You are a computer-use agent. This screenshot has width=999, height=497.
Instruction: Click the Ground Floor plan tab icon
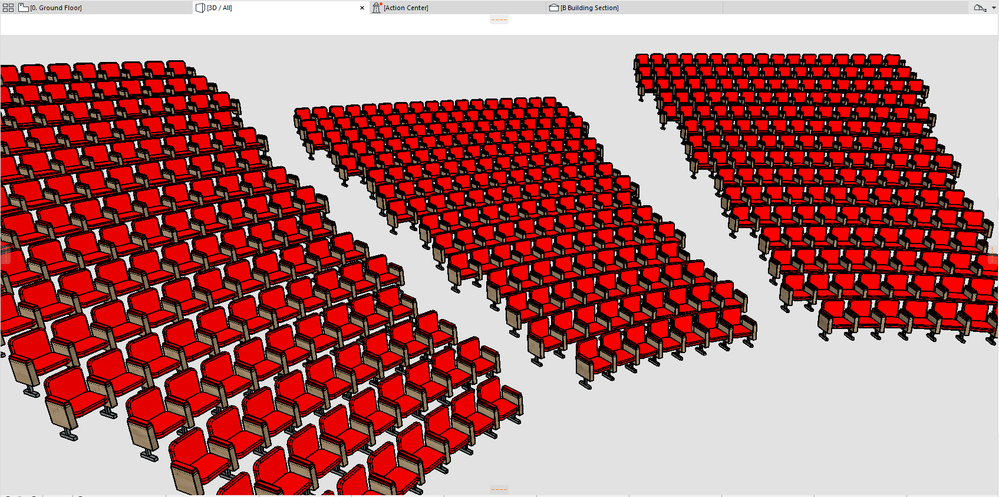pos(24,8)
